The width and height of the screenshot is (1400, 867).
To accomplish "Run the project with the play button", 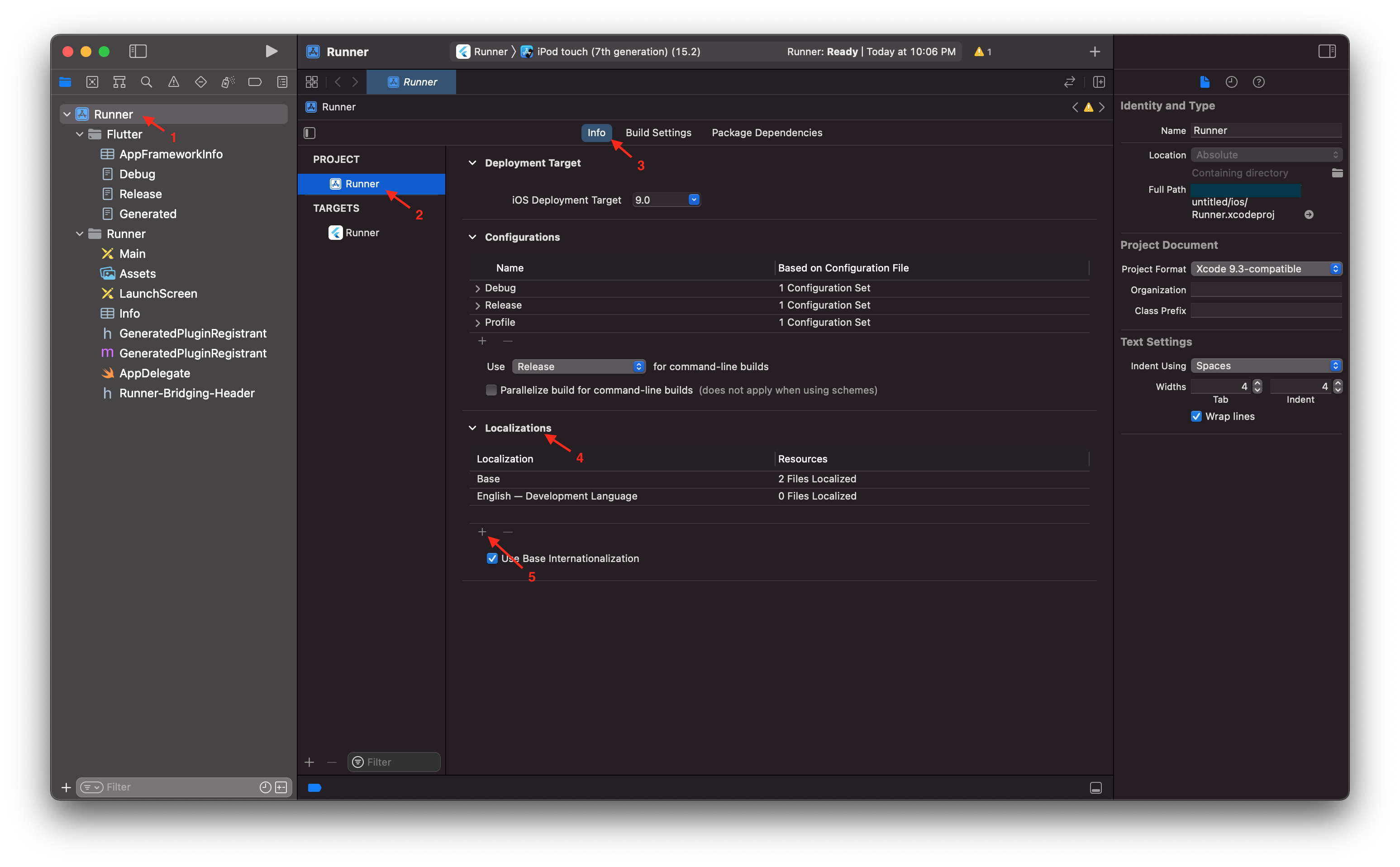I will [x=271, y=51].
